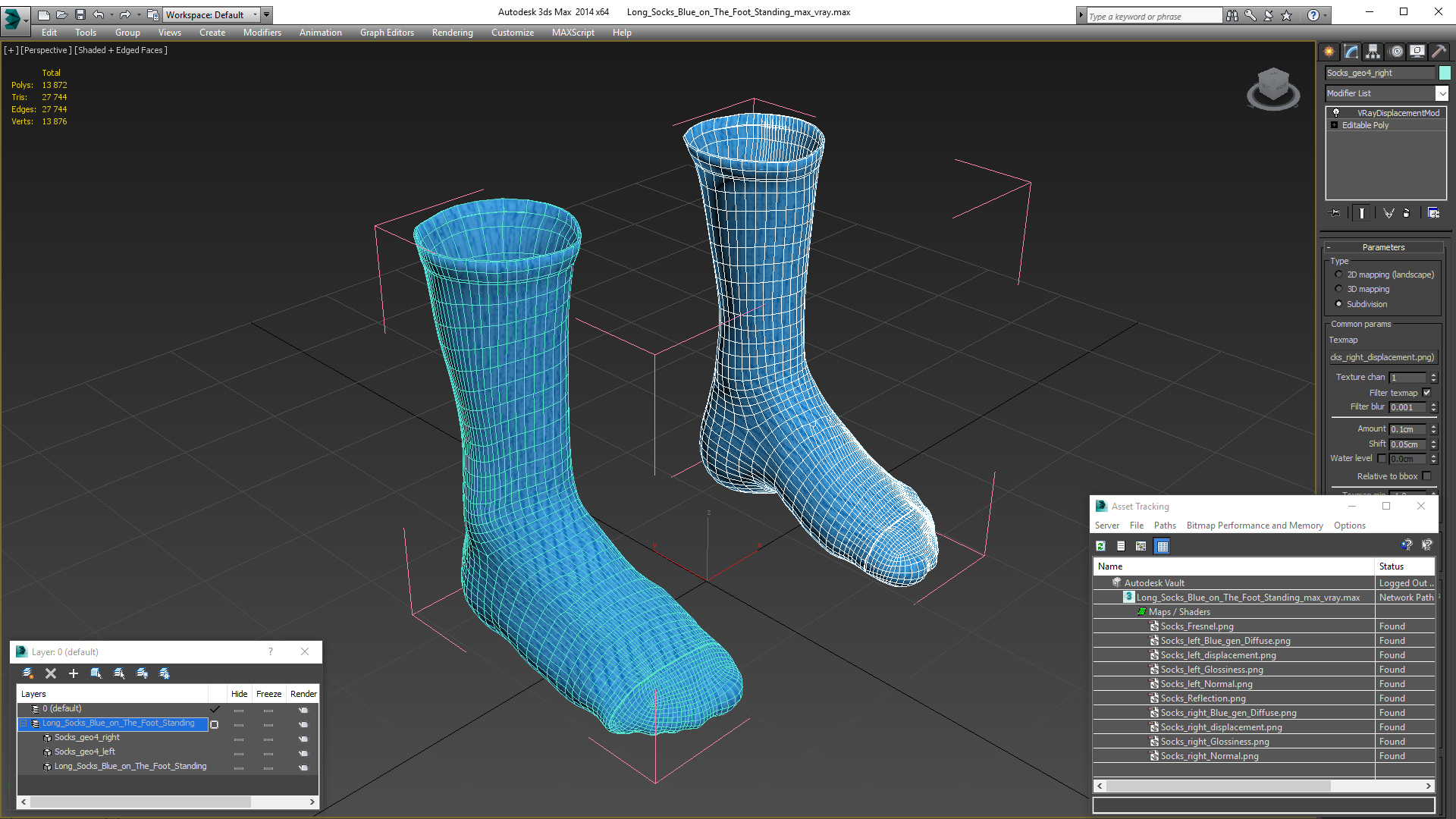The width and height of the screenshot is (1456, 819).
Task: Click Freeze/Unfreeze All Layers icon
Action: (165, 673)
